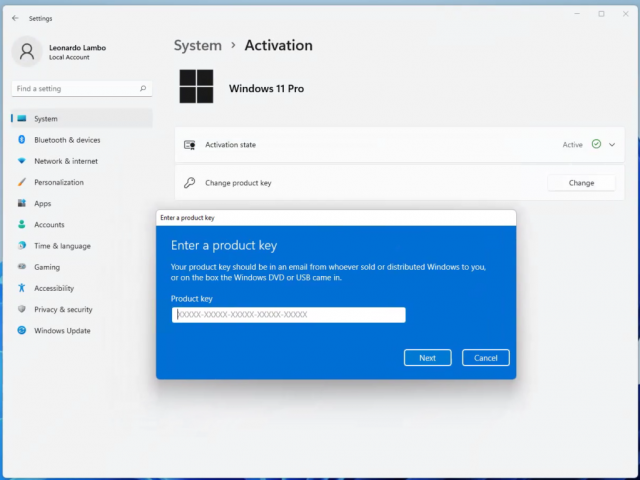The width and height of the screenshot is (640, 480).
Task: Click the back arrow in Settings title bar
Action: pyautogui.click(x=14, y=18)
